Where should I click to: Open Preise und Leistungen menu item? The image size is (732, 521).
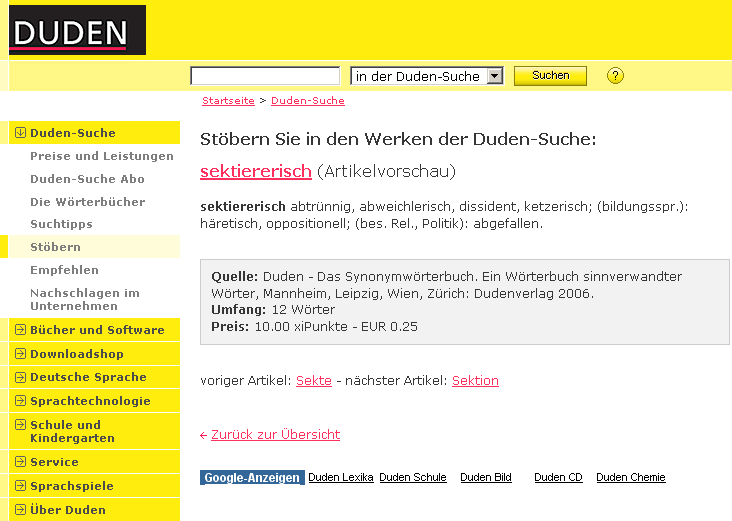pyautogui.click(x=102, y=156)
